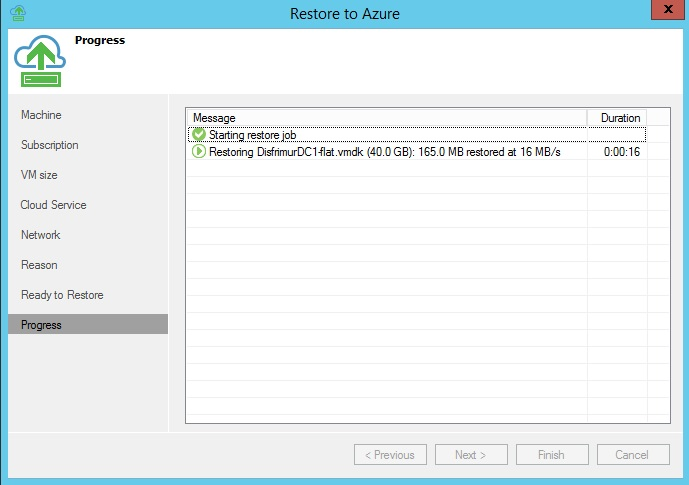Cancel the restore wizard

[632, 455]
